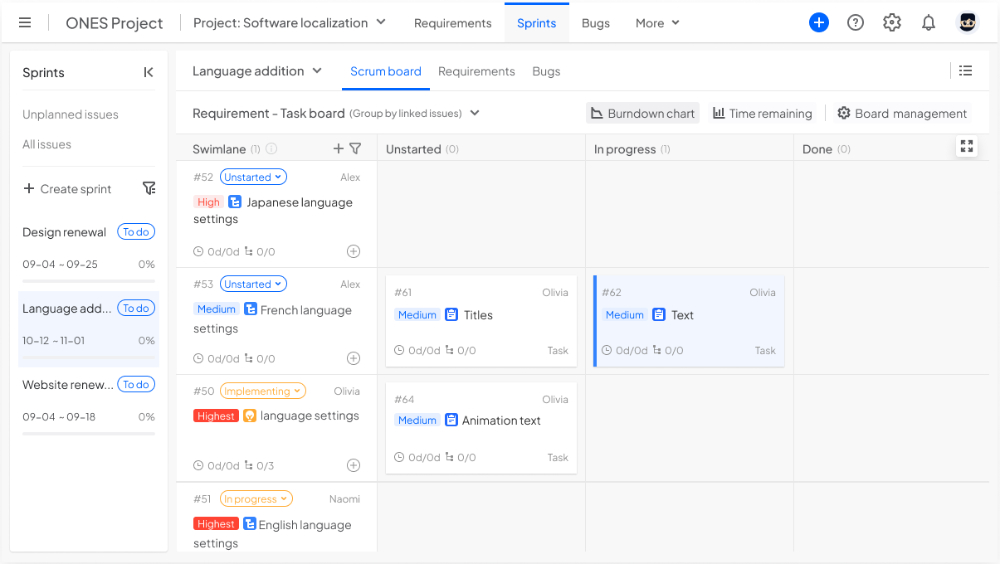This screenshot has width=1000, height=564.
Task: Click the swimlane filter funnel icon
Action: point(355,149)
